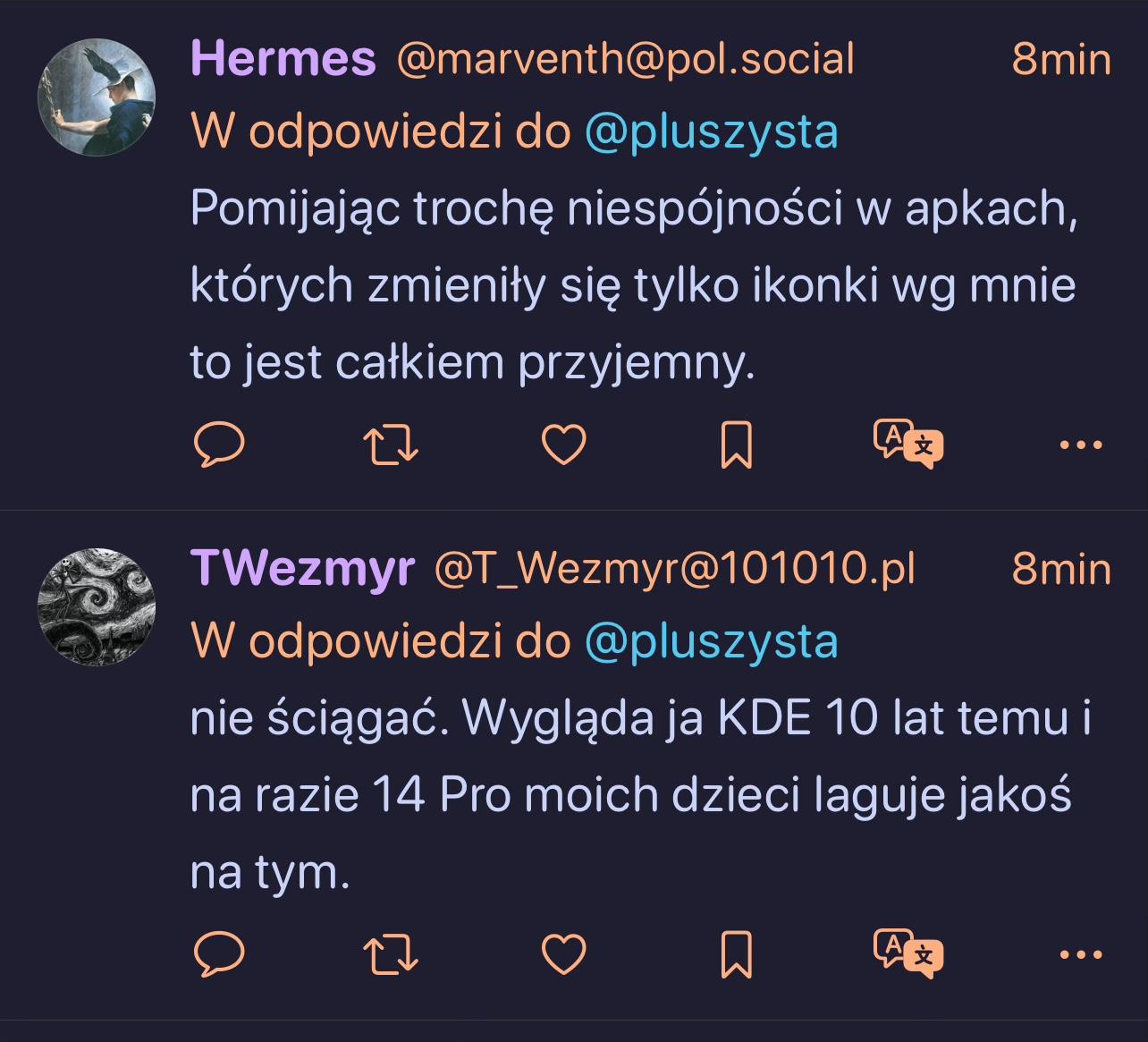Boost Hermes' post
1148x1042 pixels.
(x=392, y=445)
